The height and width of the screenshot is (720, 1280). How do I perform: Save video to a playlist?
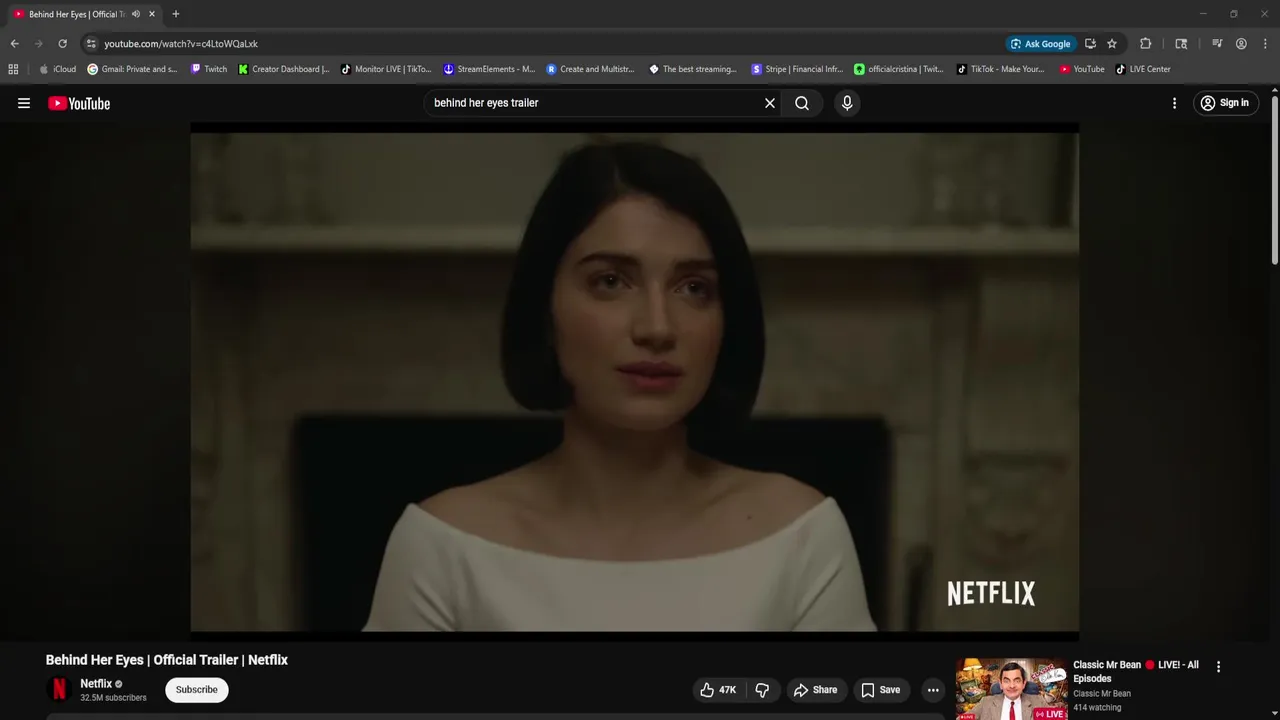click(881, 690)
